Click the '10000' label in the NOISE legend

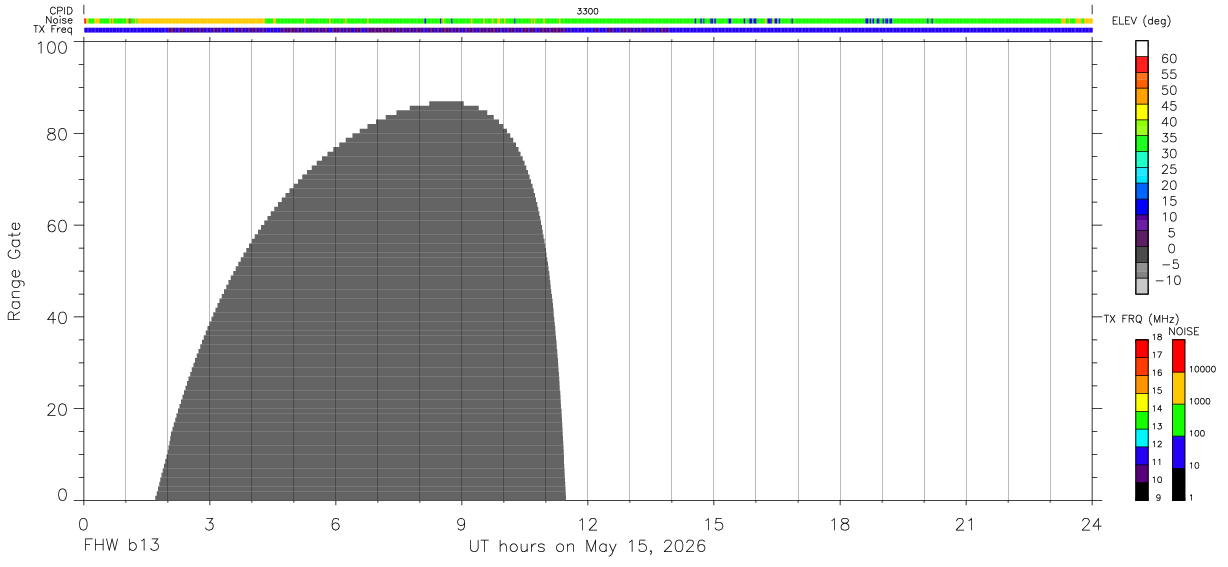click(1203, 370)
